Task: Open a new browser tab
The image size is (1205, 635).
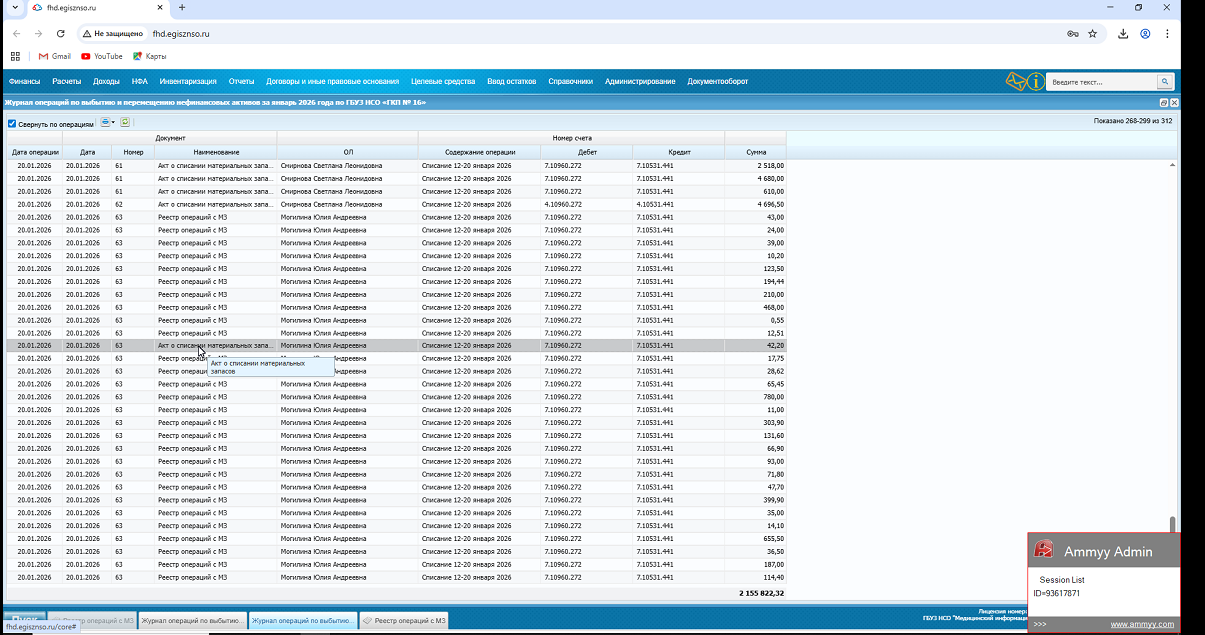Action: 181,7
